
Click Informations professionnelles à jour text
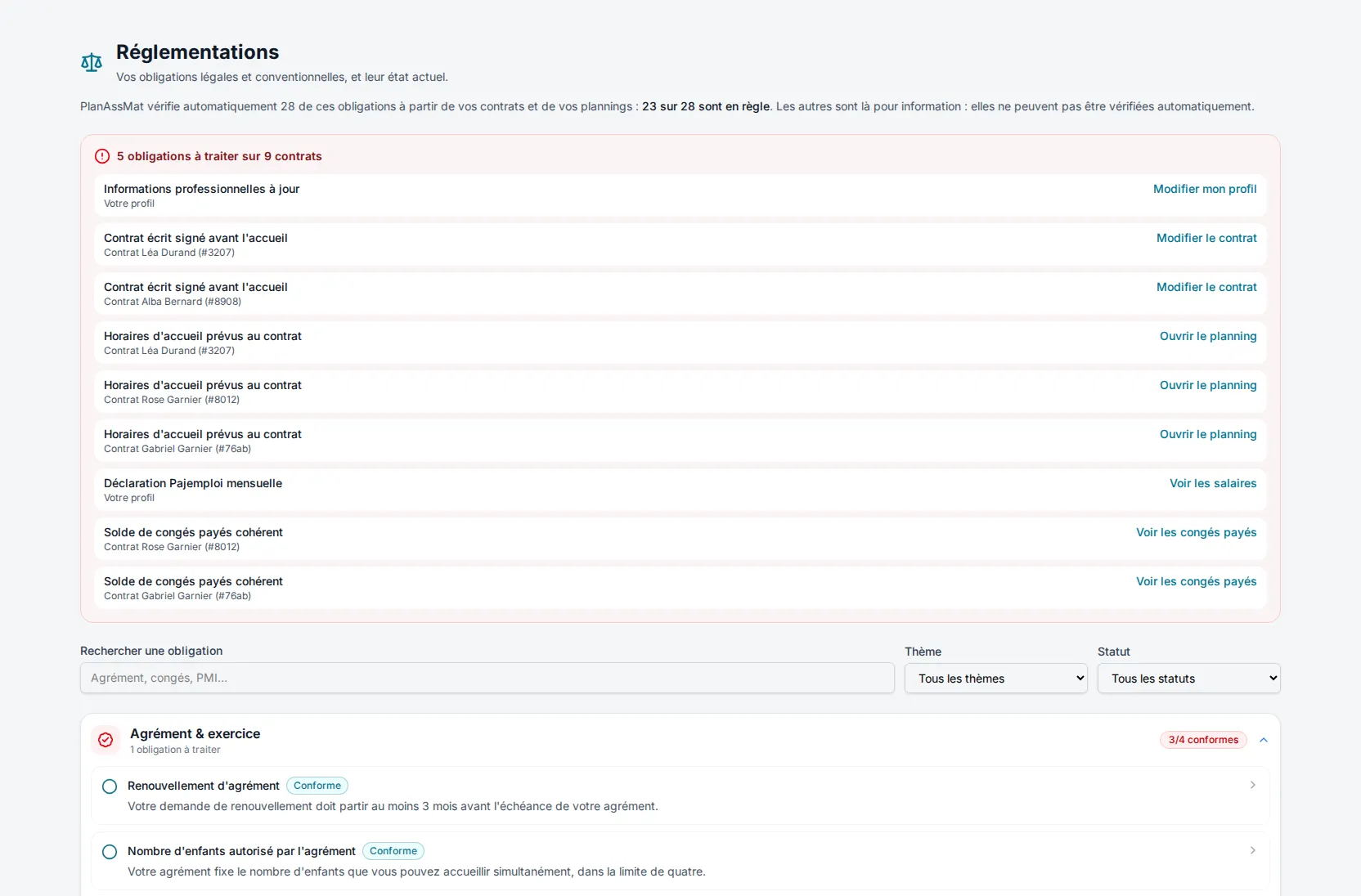pyautogui.click(x=201, y=189)
